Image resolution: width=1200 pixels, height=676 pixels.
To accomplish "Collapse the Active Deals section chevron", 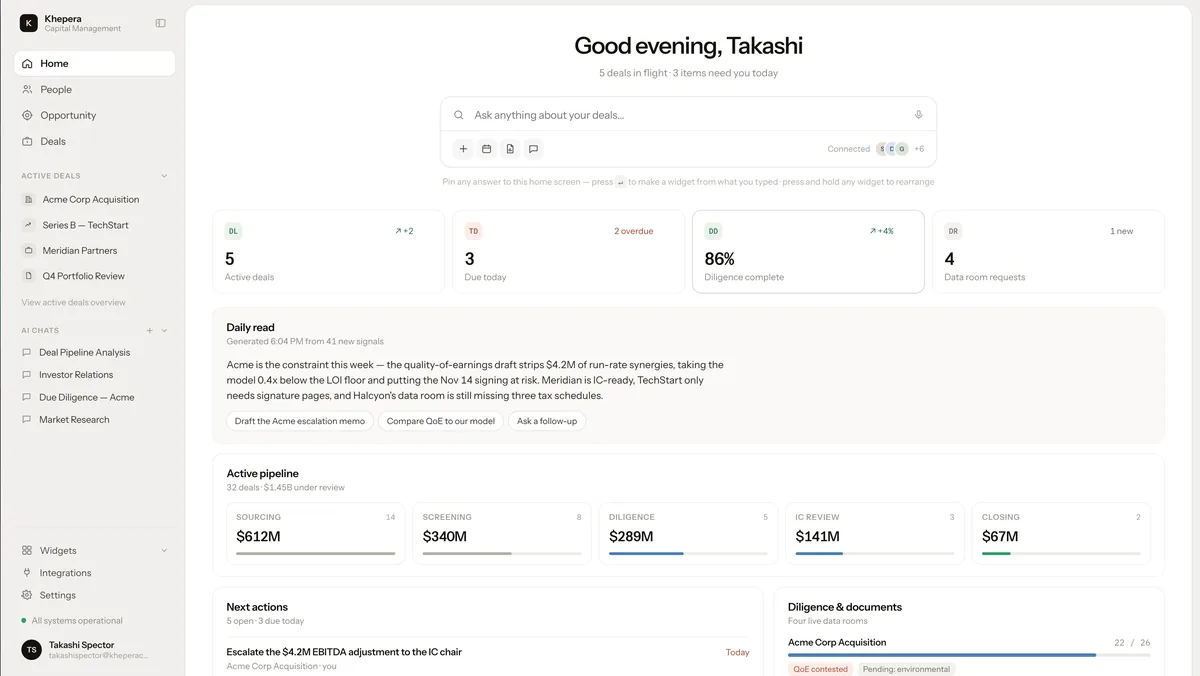I will pyautogui.click(x=164, y=176).
